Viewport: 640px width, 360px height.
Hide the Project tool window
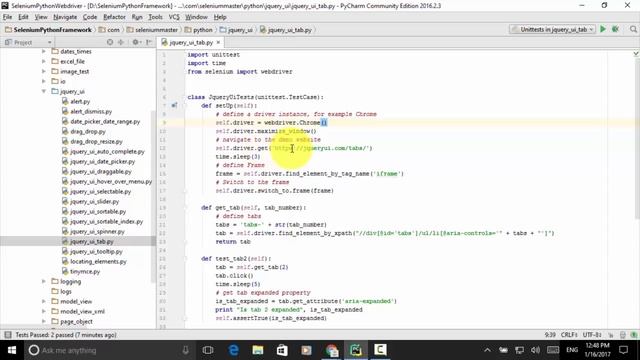[x=149, y=42]
